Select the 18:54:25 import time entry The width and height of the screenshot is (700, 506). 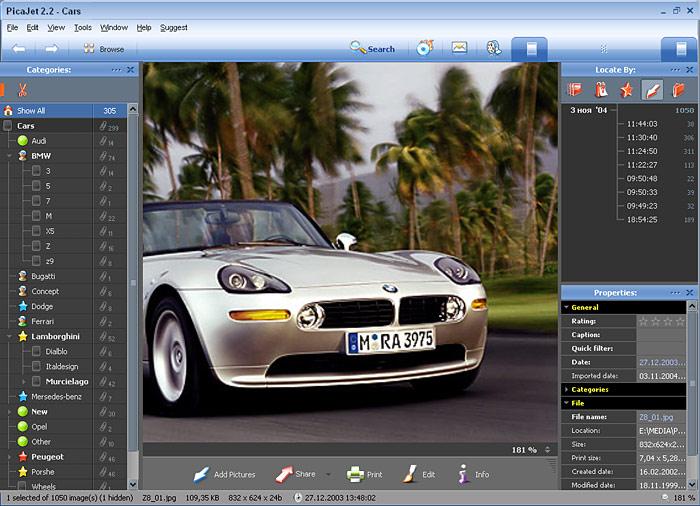point(642,220)
